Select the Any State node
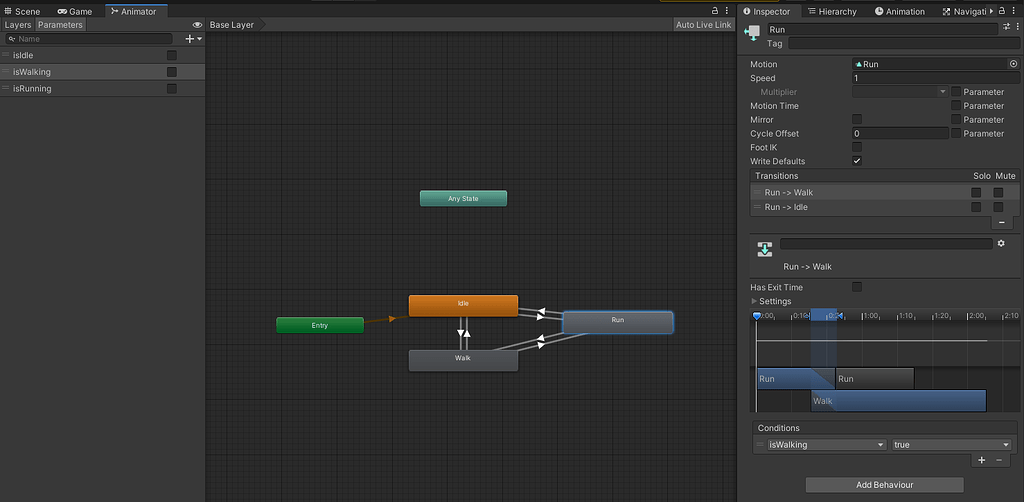This screenshot has width=1024, height=502. 463,199
